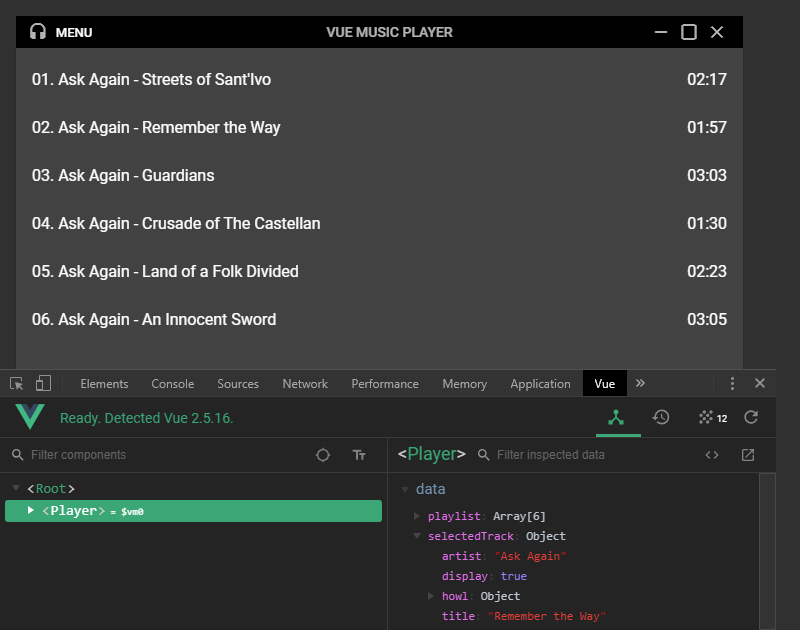Viewport: 800px width, 630px height.
Task: Click the artist value "Ask Again"
Action: pyautogui.click(x=530, y=556)
